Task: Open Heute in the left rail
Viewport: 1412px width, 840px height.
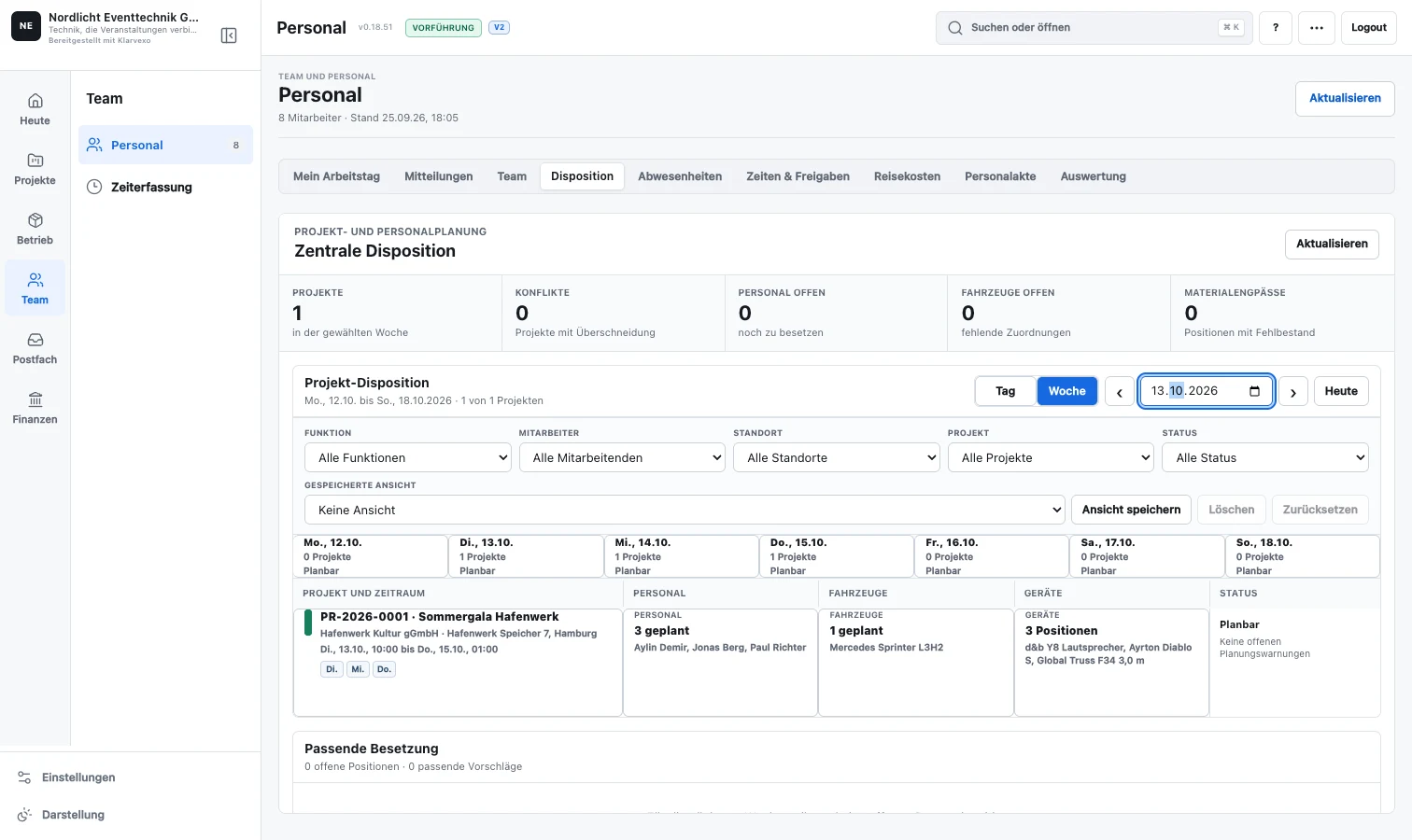Action: 35,109
